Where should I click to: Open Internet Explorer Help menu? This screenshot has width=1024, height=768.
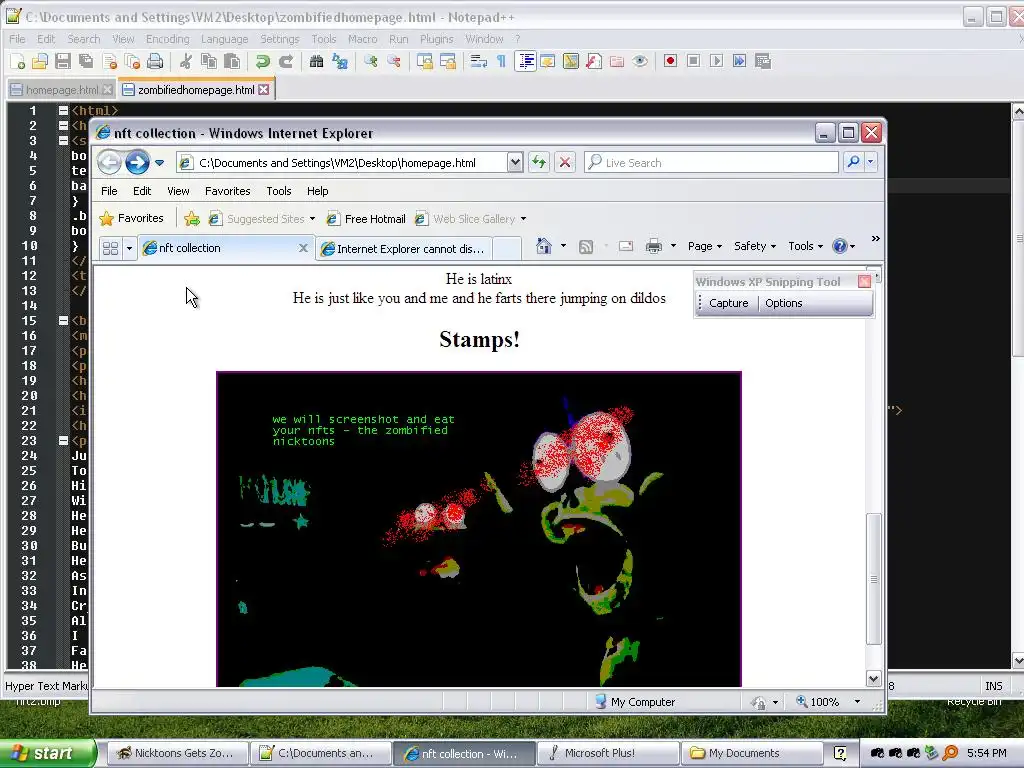(x=317, y=191)
